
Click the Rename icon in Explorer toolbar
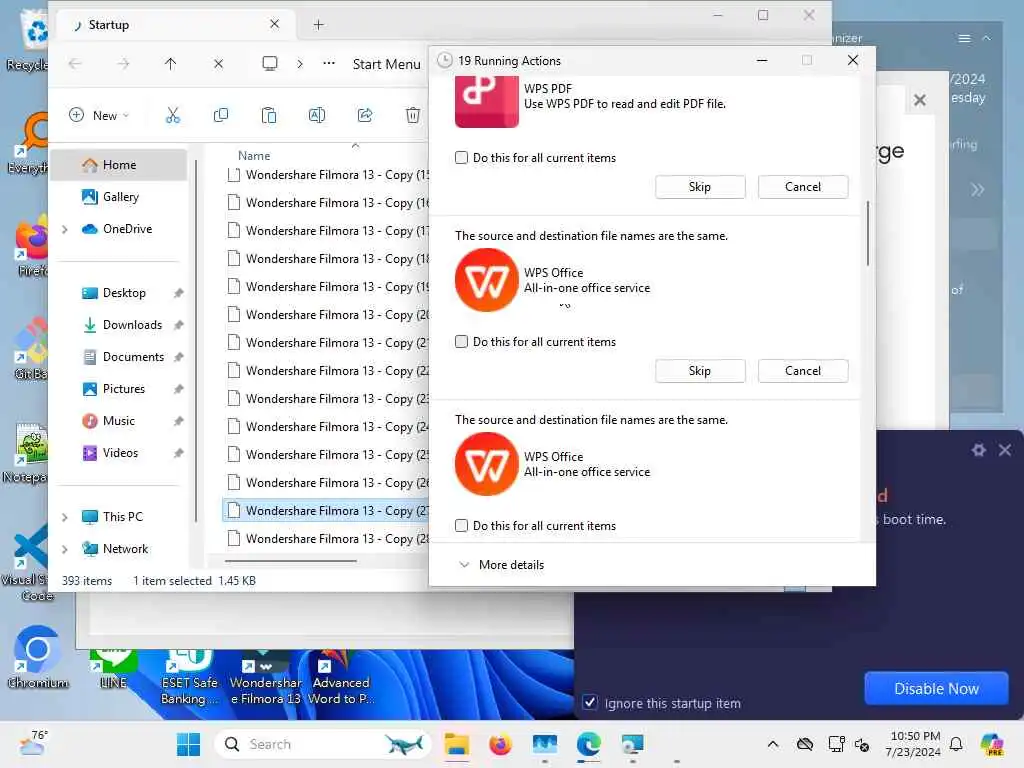pyautogui.click(x=317, y=116)
